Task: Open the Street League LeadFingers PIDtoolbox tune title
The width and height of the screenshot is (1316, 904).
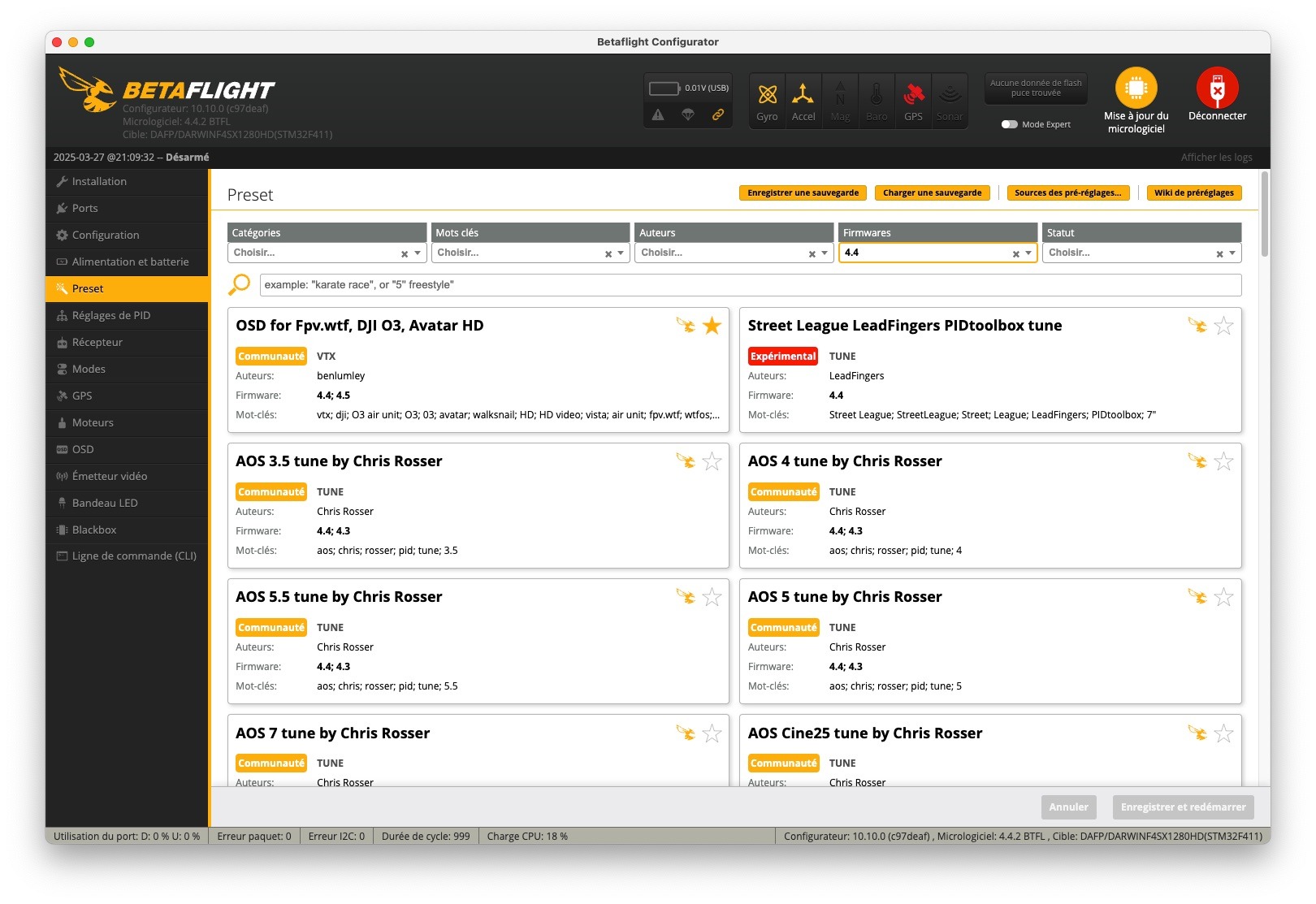Action: (905, 326)
